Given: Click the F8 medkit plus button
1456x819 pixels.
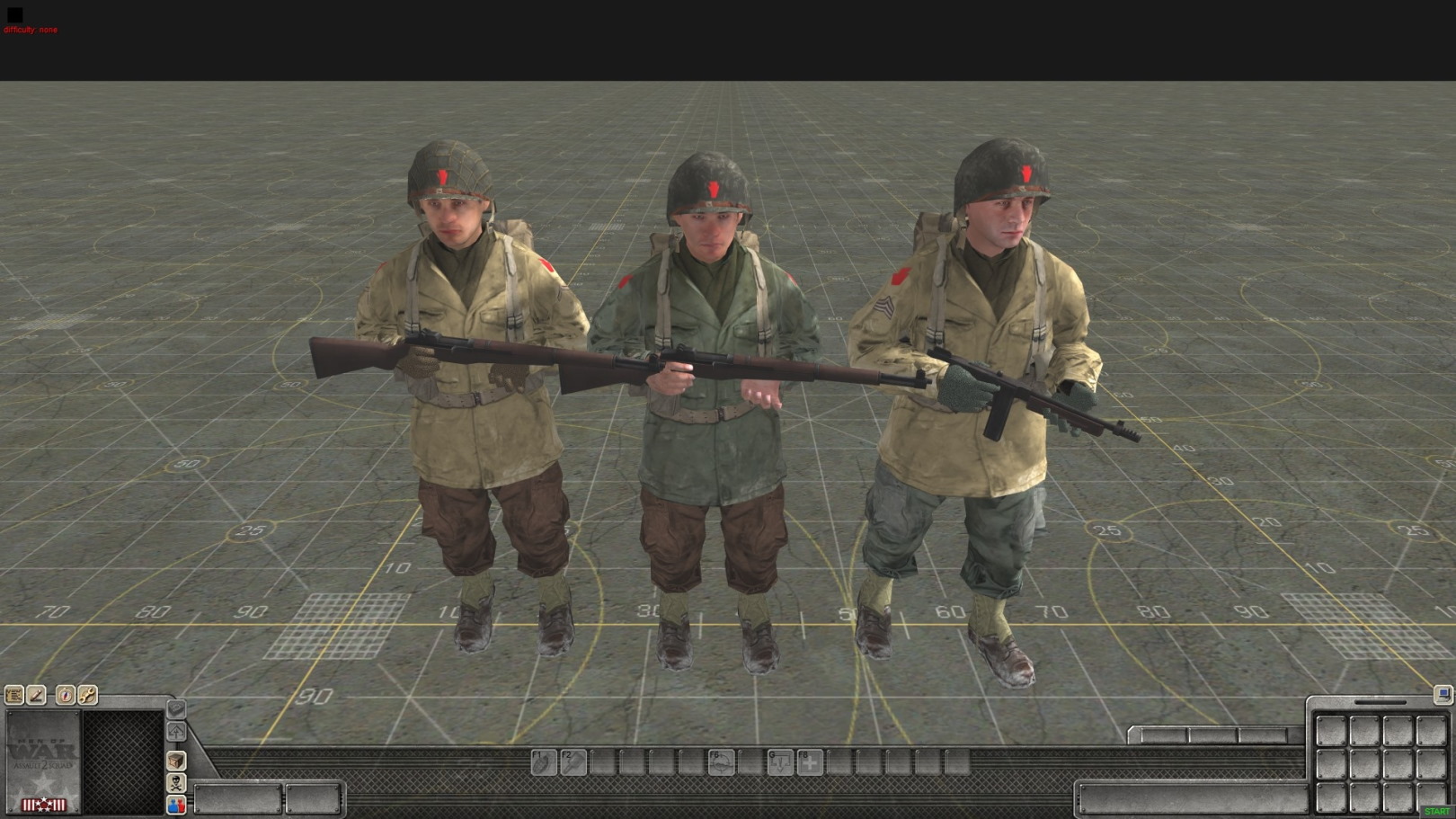Looking at the screenshot, I should point(810,762).
